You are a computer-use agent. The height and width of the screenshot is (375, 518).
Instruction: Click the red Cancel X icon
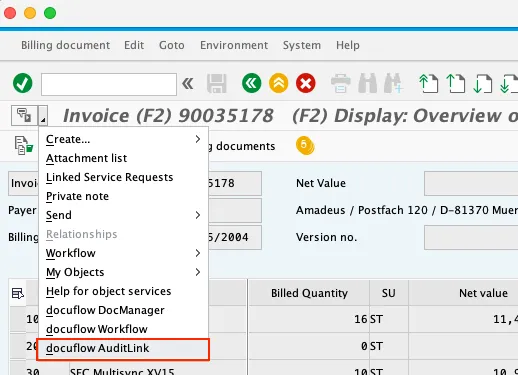pos(306,83)
